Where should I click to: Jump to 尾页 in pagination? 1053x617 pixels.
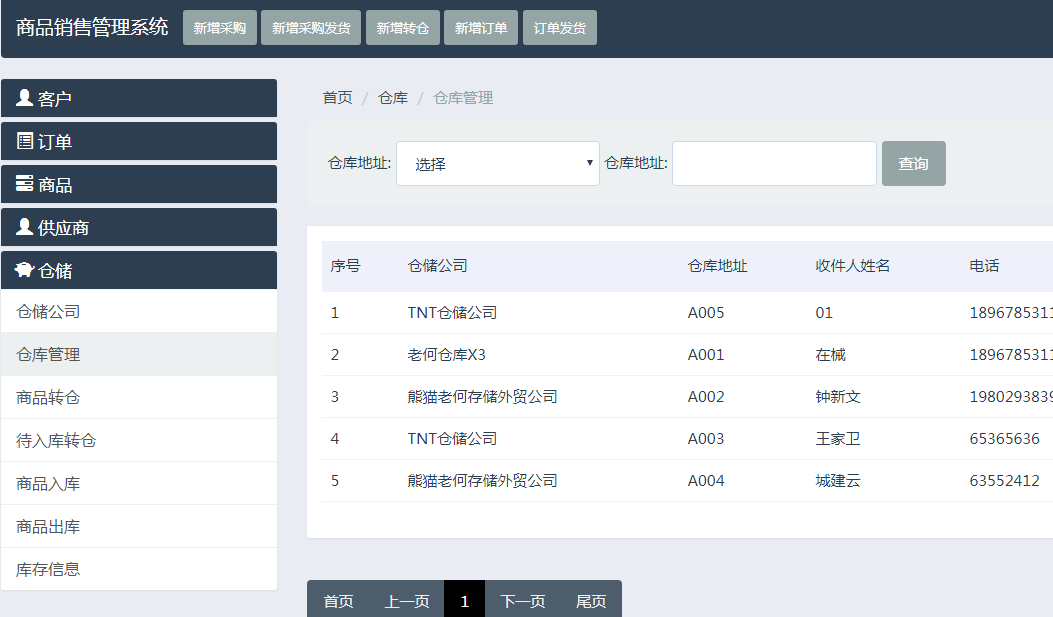pos(591,601)
